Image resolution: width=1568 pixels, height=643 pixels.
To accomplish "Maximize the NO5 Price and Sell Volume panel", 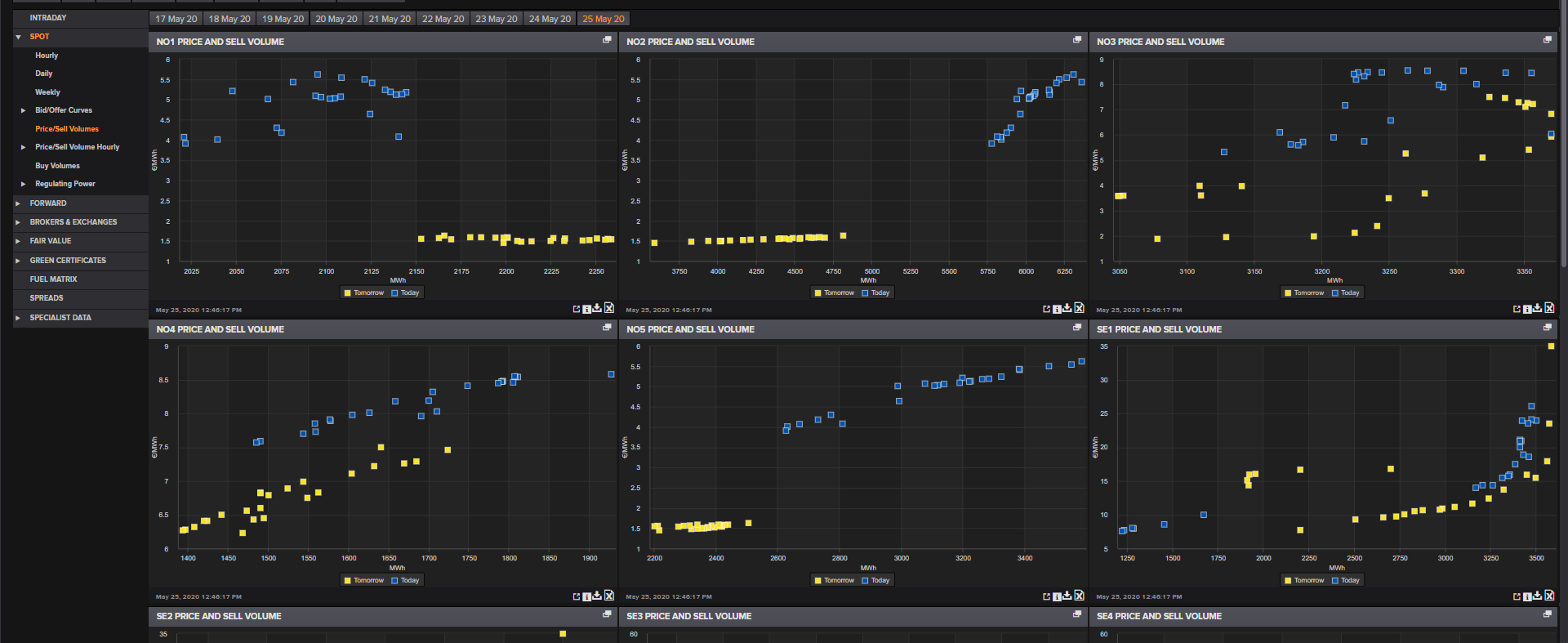I will 1077,328.
